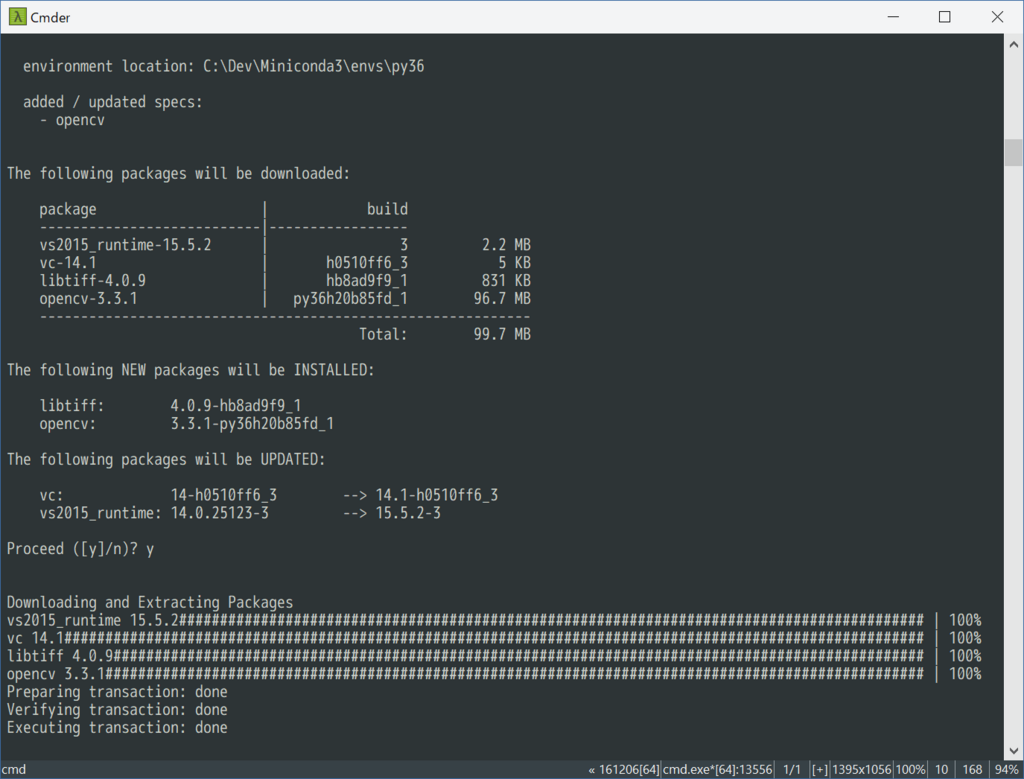Viewport: 1024px width, 779px height.
Task: Click the 'build' column header
Action: pos(387,209)
